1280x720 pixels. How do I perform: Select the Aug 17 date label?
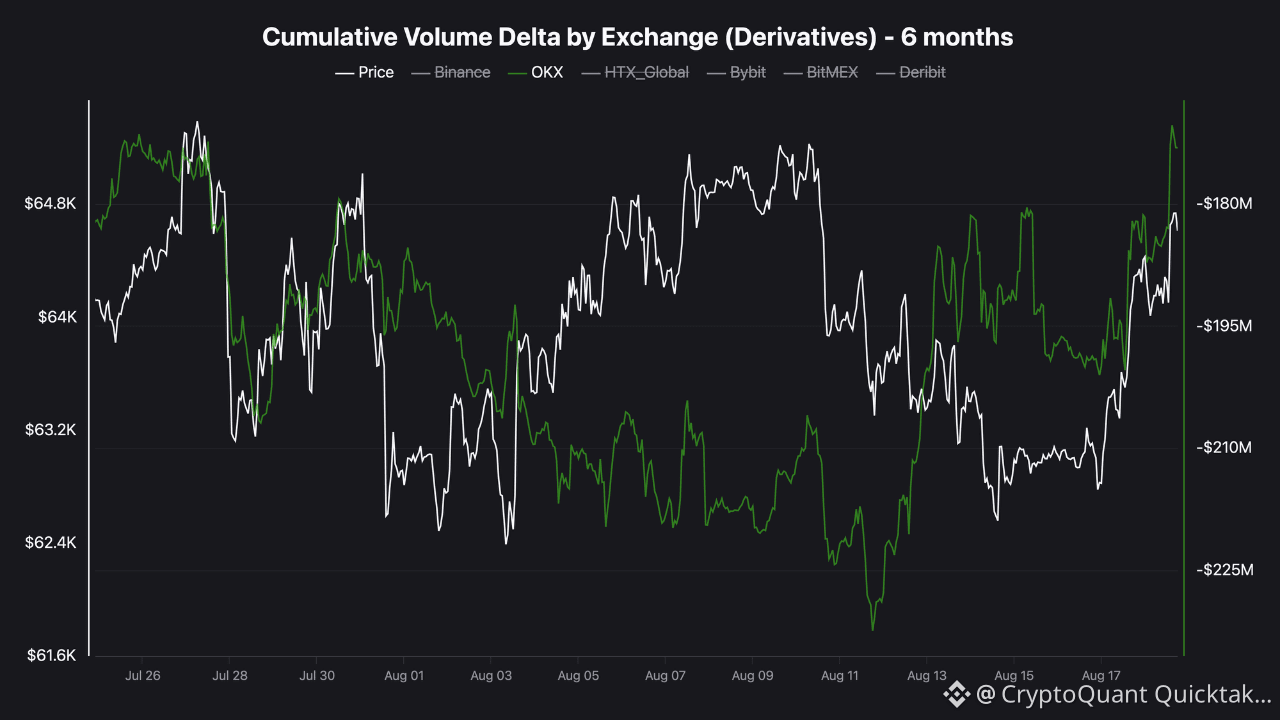1101,675
